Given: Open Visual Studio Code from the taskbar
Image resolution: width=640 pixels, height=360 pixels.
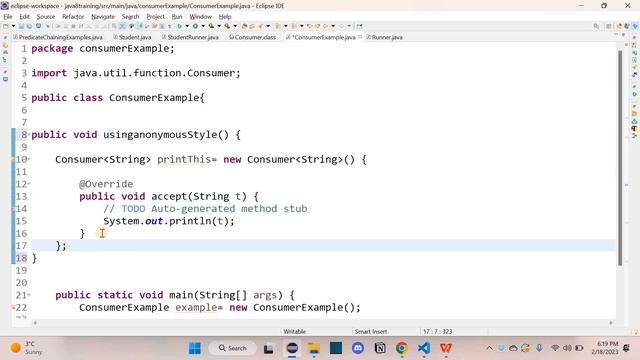Looking at the screenshot, I should click(424, 348).
